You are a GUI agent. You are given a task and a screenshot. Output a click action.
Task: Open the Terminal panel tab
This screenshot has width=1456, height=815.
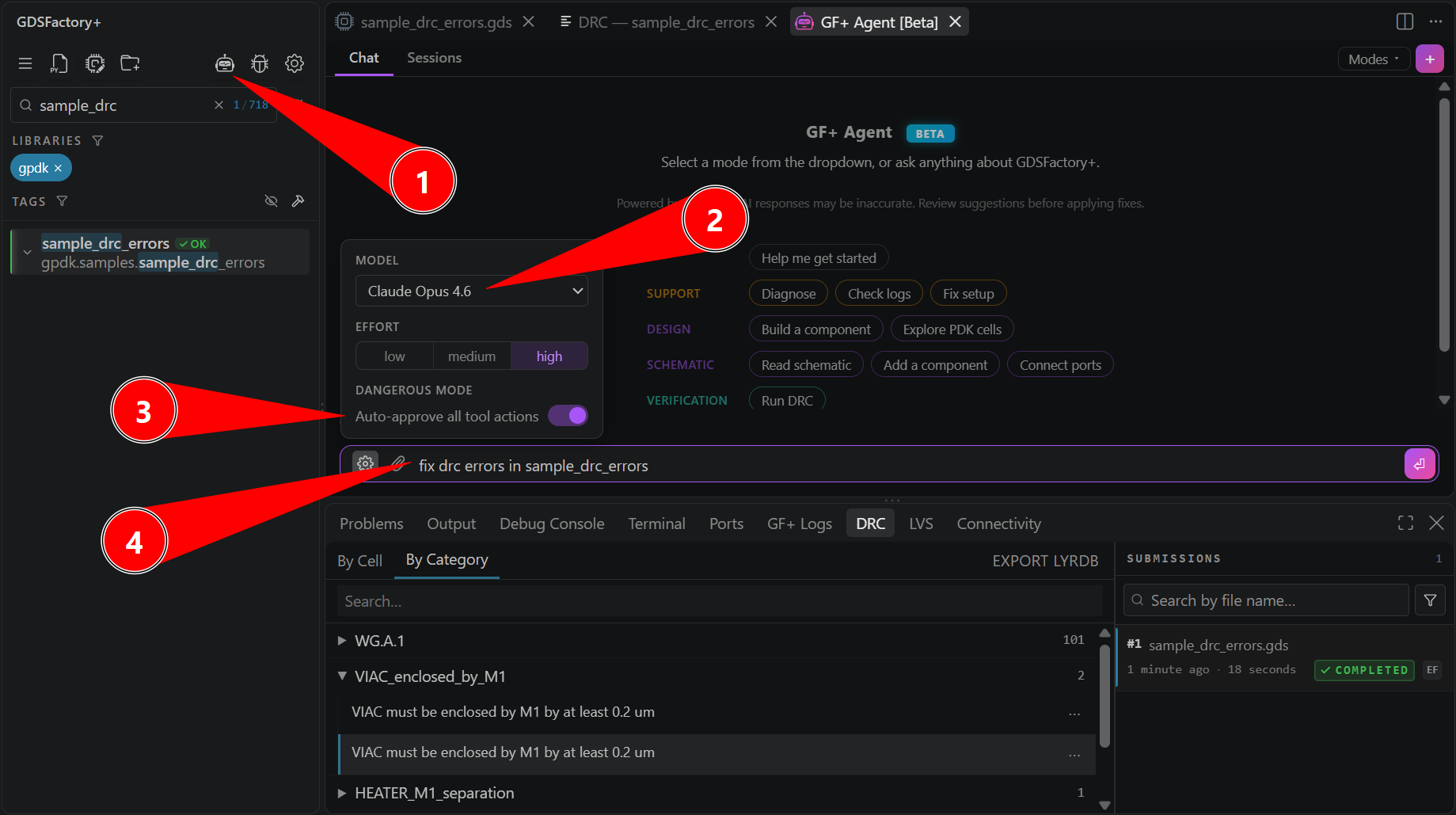(656, 524)
